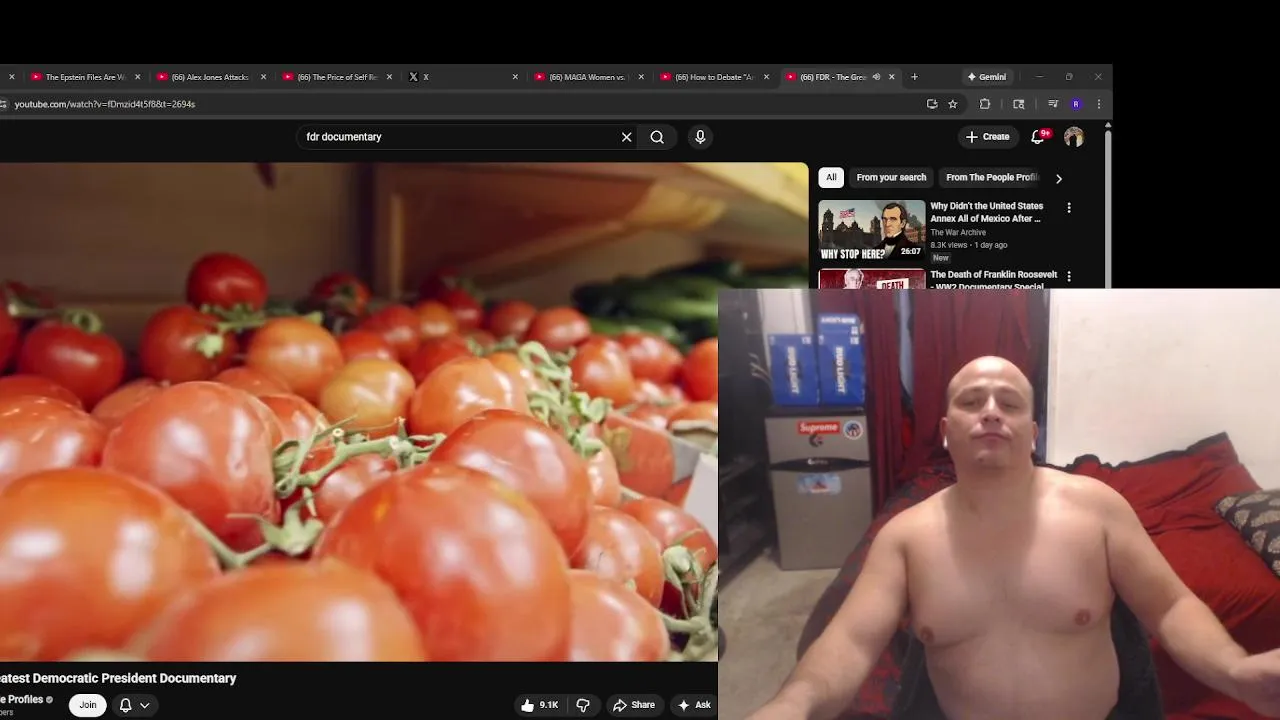1280x720 pixels.
Task: Select the From your search chip
Action: tap(891, 177)
